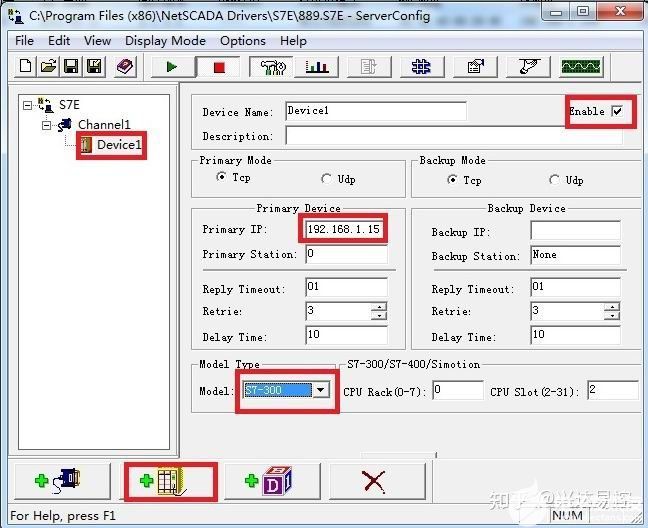Select Tcp under Primary Mode
Screen dimensions: 648x528
click(x=222, y=177)
